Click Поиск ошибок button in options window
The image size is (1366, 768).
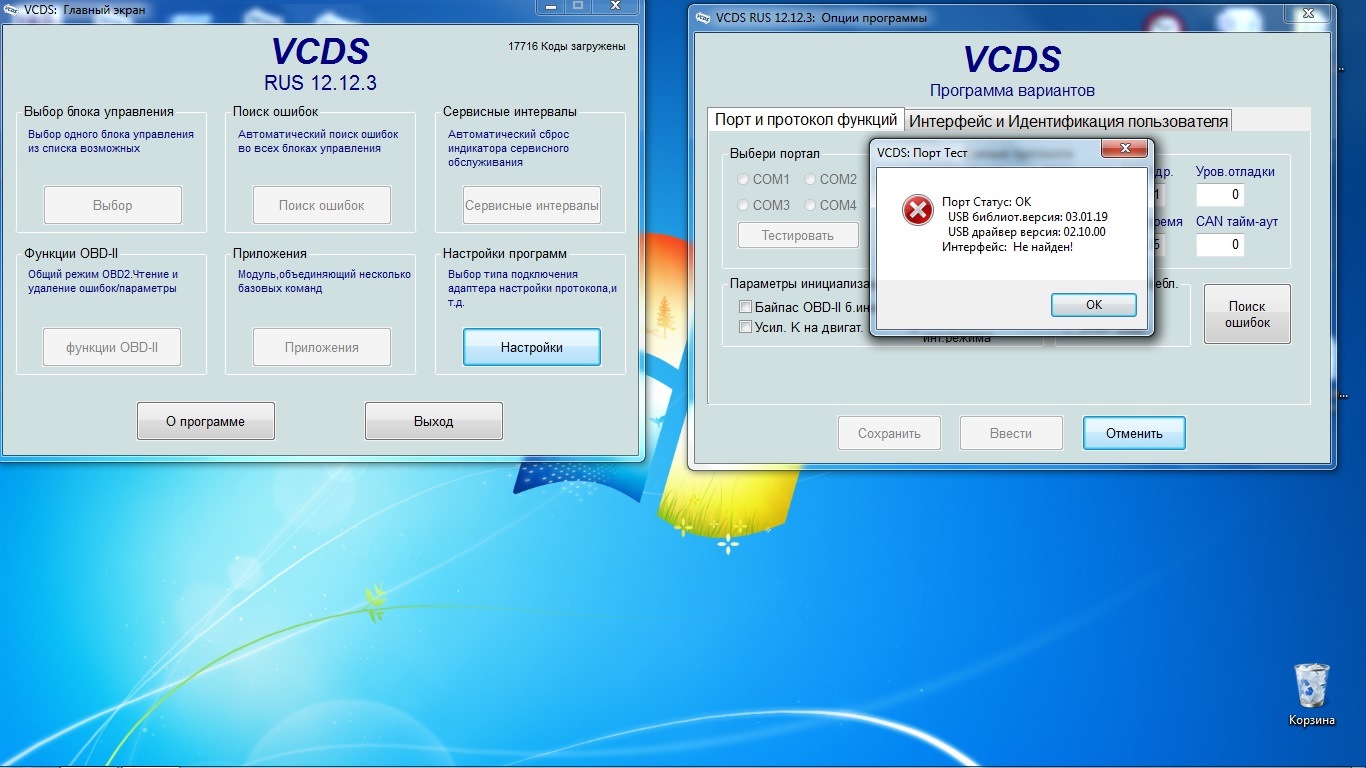(1247, 314)
